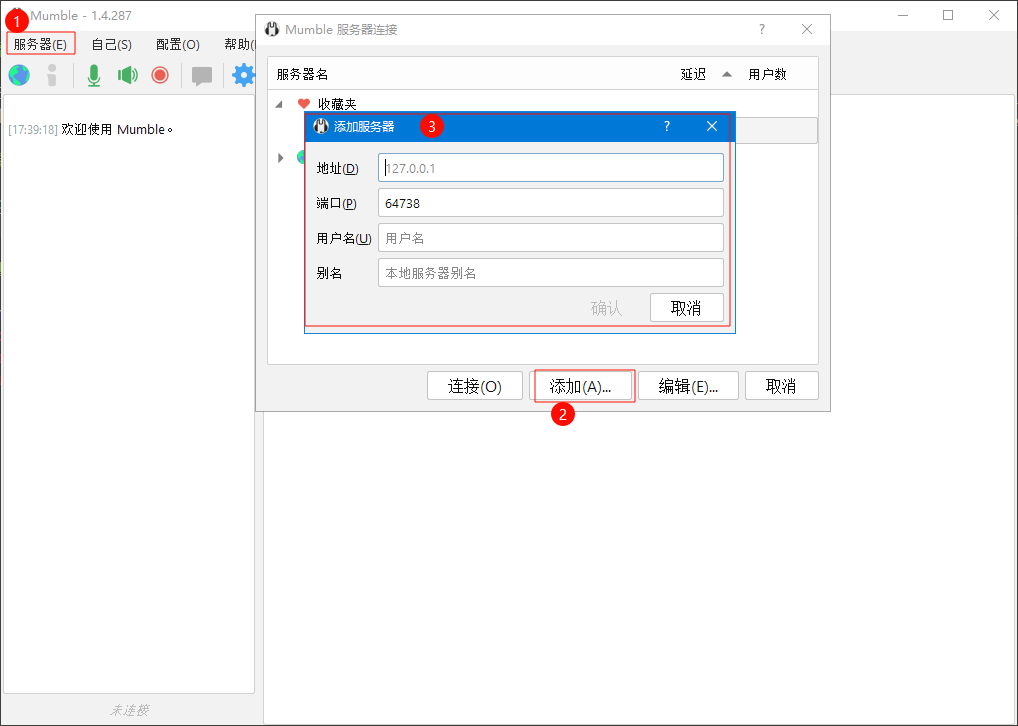Select the 收藏夹 favorites row
This screenshot has height=726, width=1018.
click(x=543, y=104)
